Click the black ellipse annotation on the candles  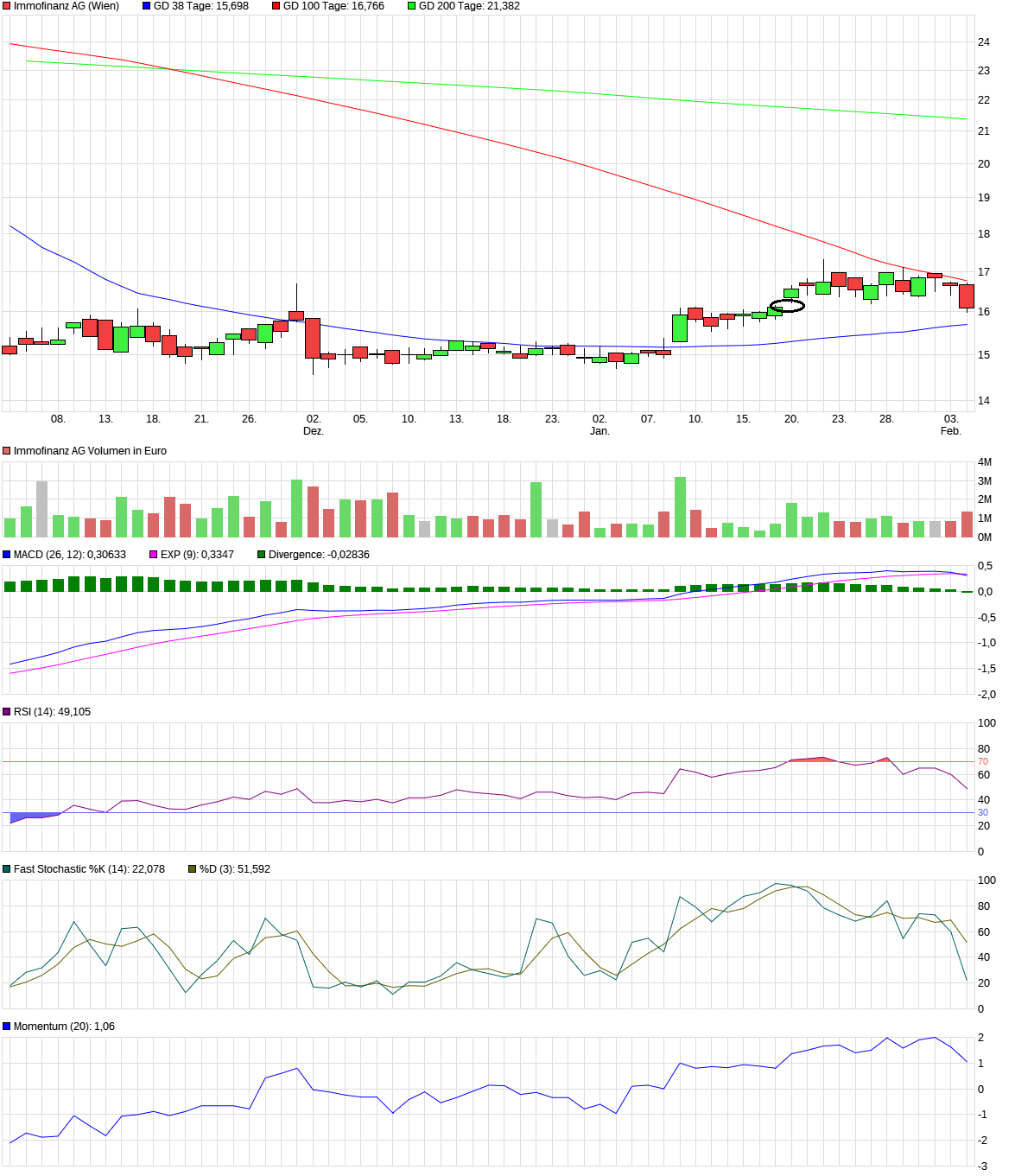coord(787,306)
